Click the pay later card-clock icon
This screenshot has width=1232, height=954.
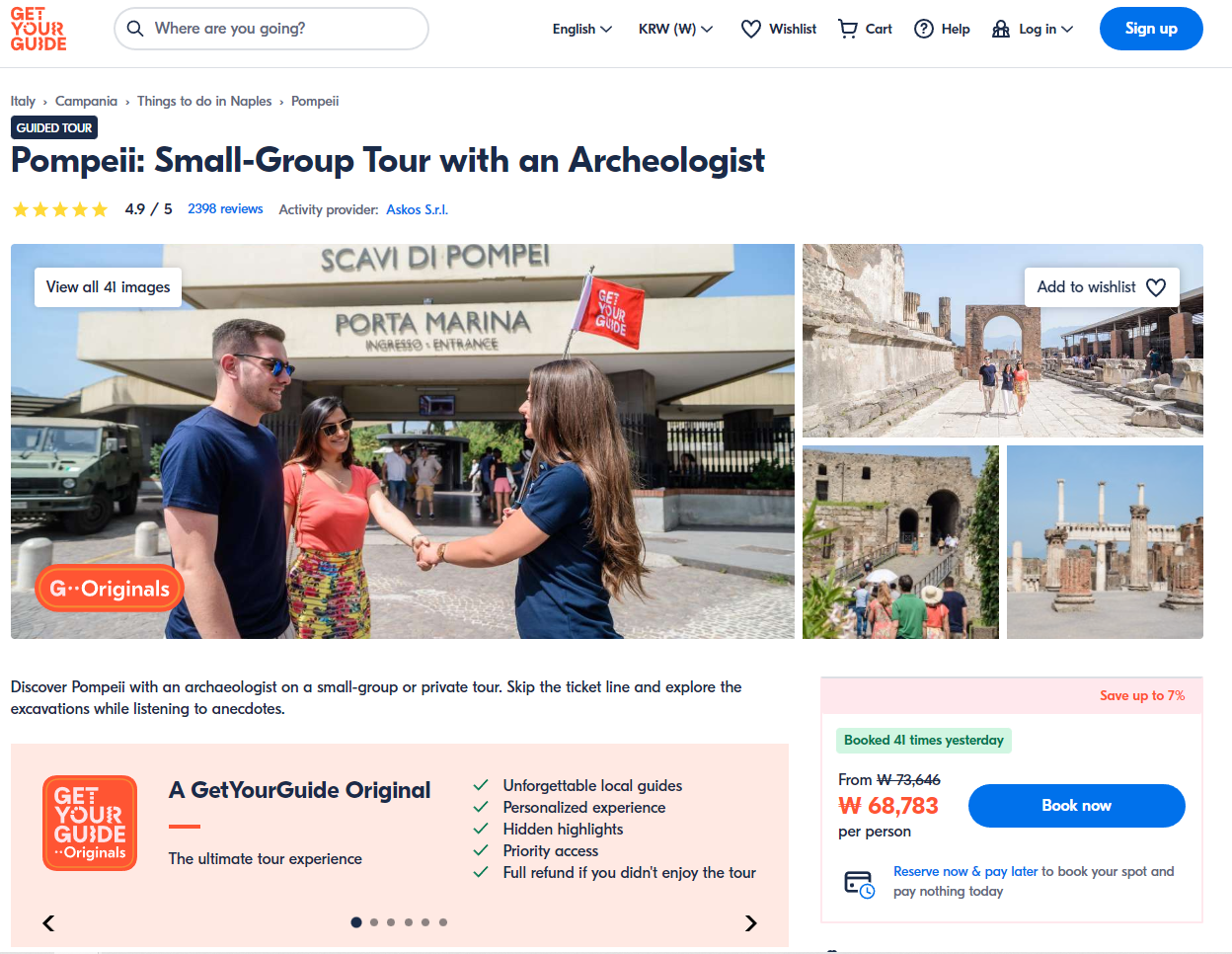pos(859,883)
